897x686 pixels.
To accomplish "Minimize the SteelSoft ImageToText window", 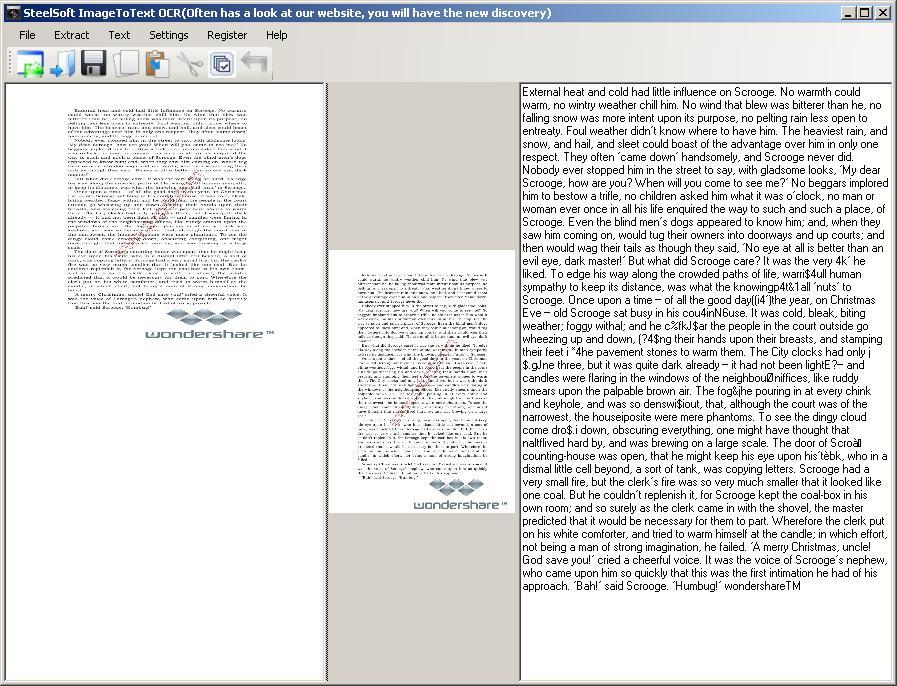I will [848, 13].
